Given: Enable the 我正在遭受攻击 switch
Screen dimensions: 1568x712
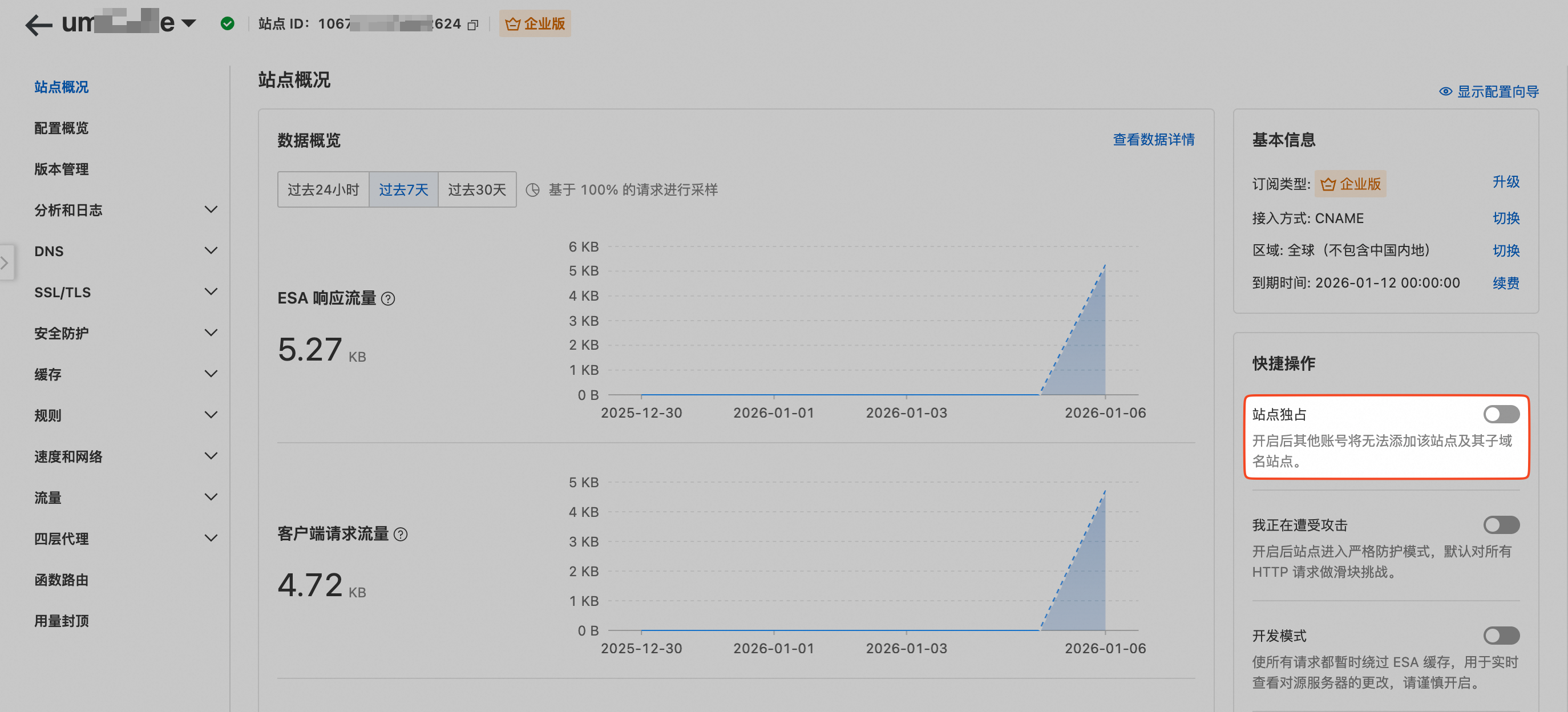Looking at the screenshot, I should pos(1501,524).
